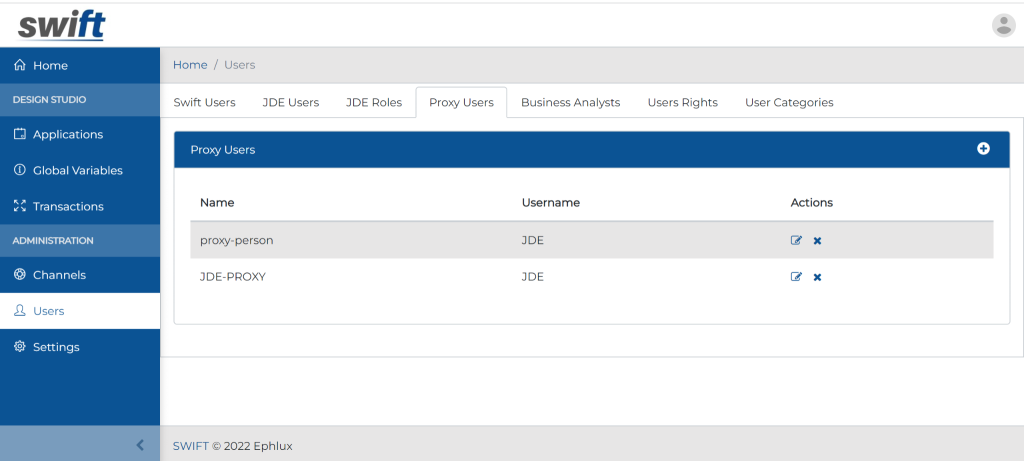Screen dimensions: 1024x461
Task: Click the add proxy user plus icon
Action: tap(983, 149)
